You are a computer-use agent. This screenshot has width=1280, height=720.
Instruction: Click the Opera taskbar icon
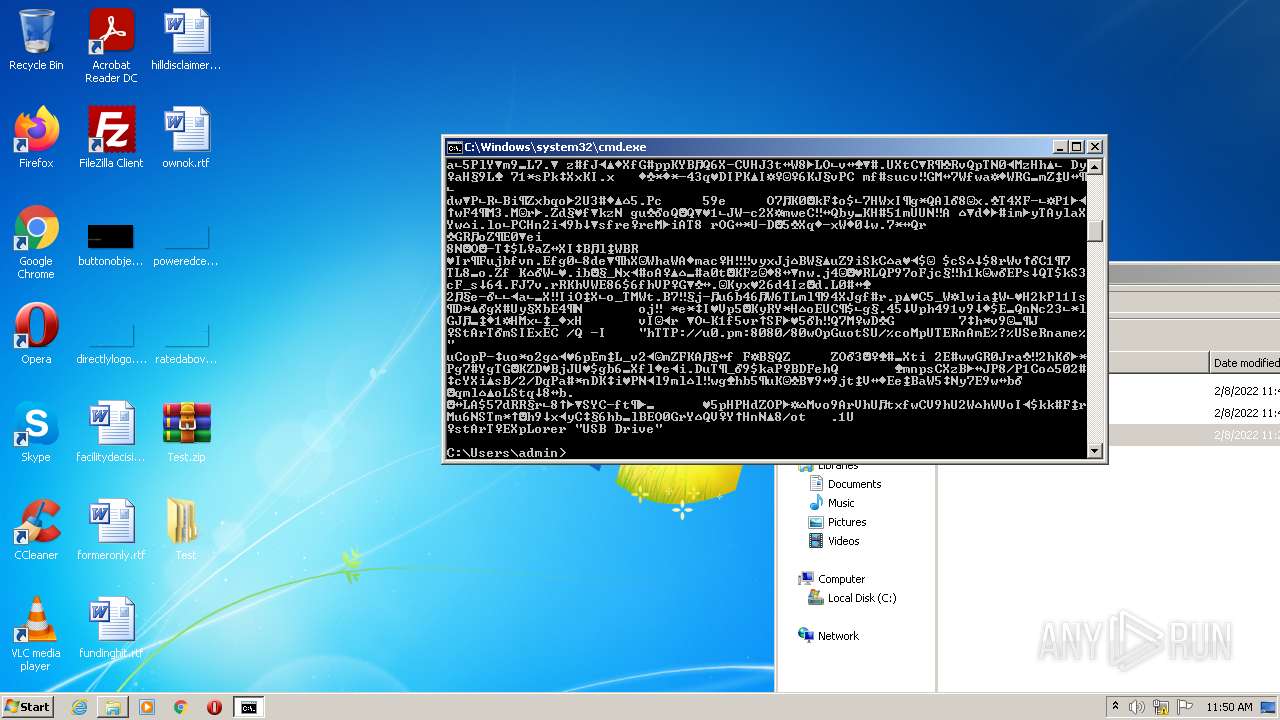[x=214, y=707]
